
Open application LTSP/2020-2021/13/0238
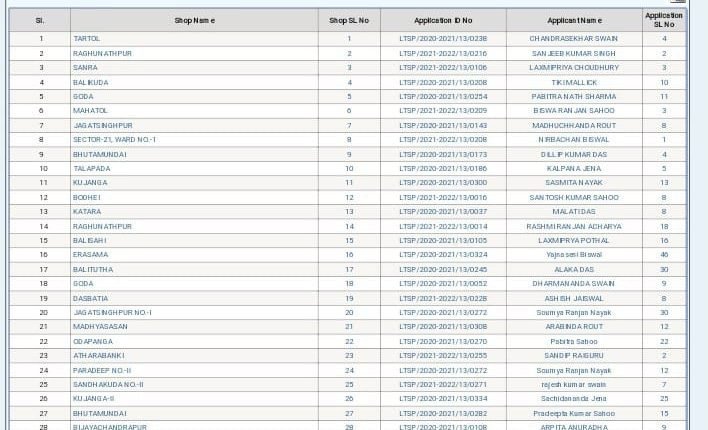point(443,39)
